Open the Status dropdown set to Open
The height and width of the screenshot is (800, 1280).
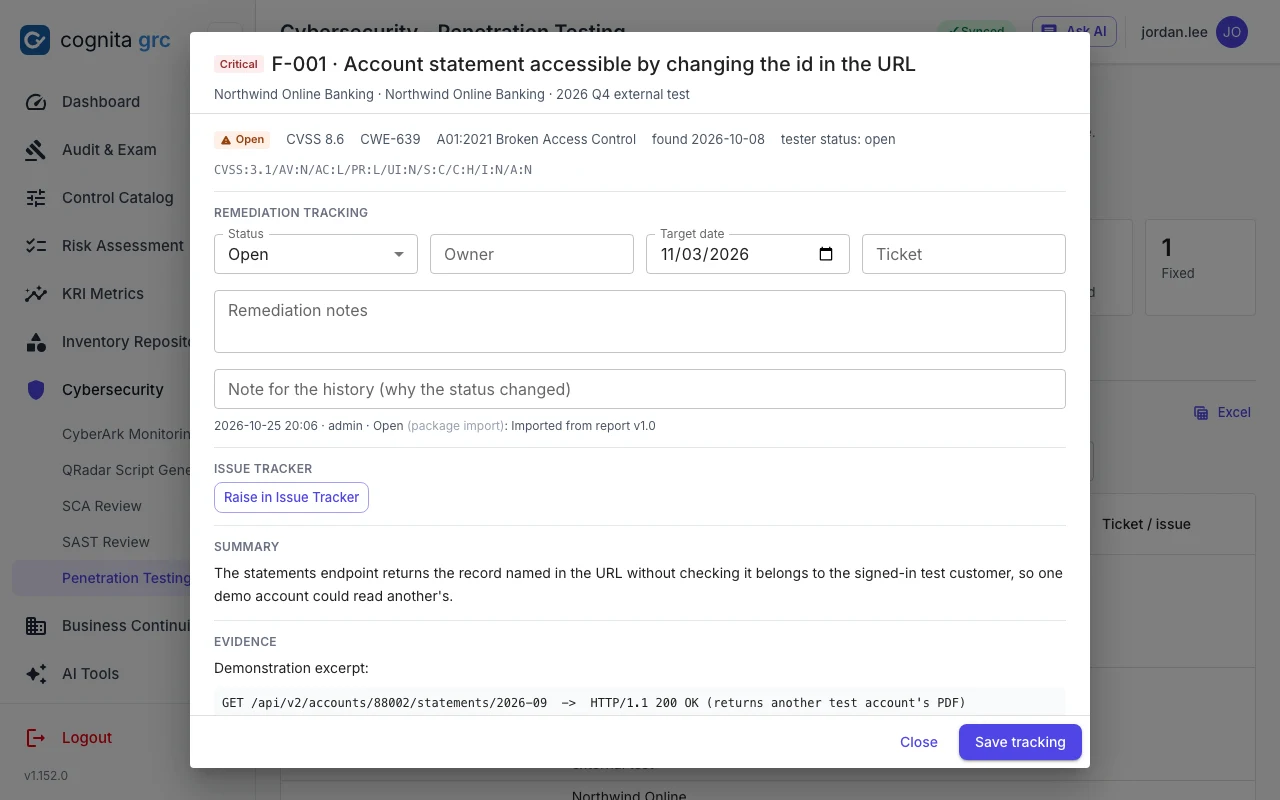tap(316, 254)
